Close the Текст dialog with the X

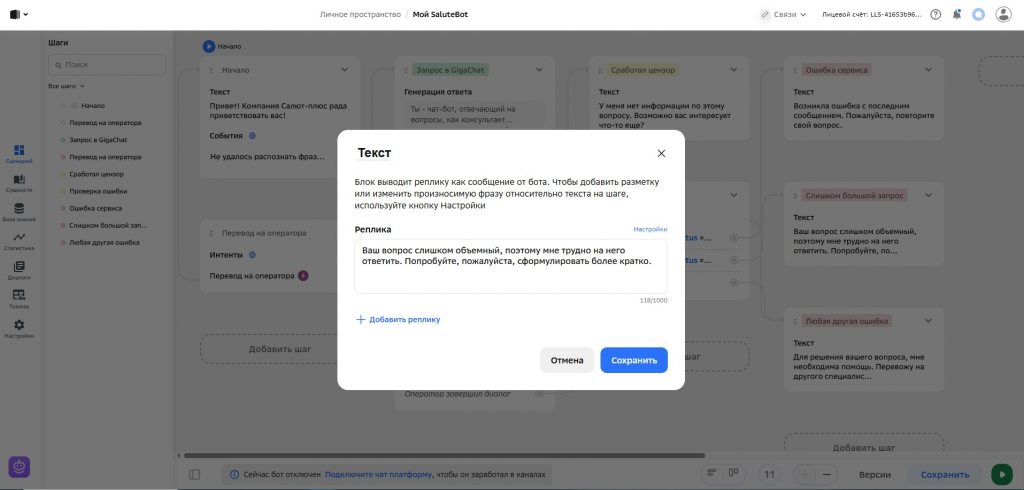[661, 154]
